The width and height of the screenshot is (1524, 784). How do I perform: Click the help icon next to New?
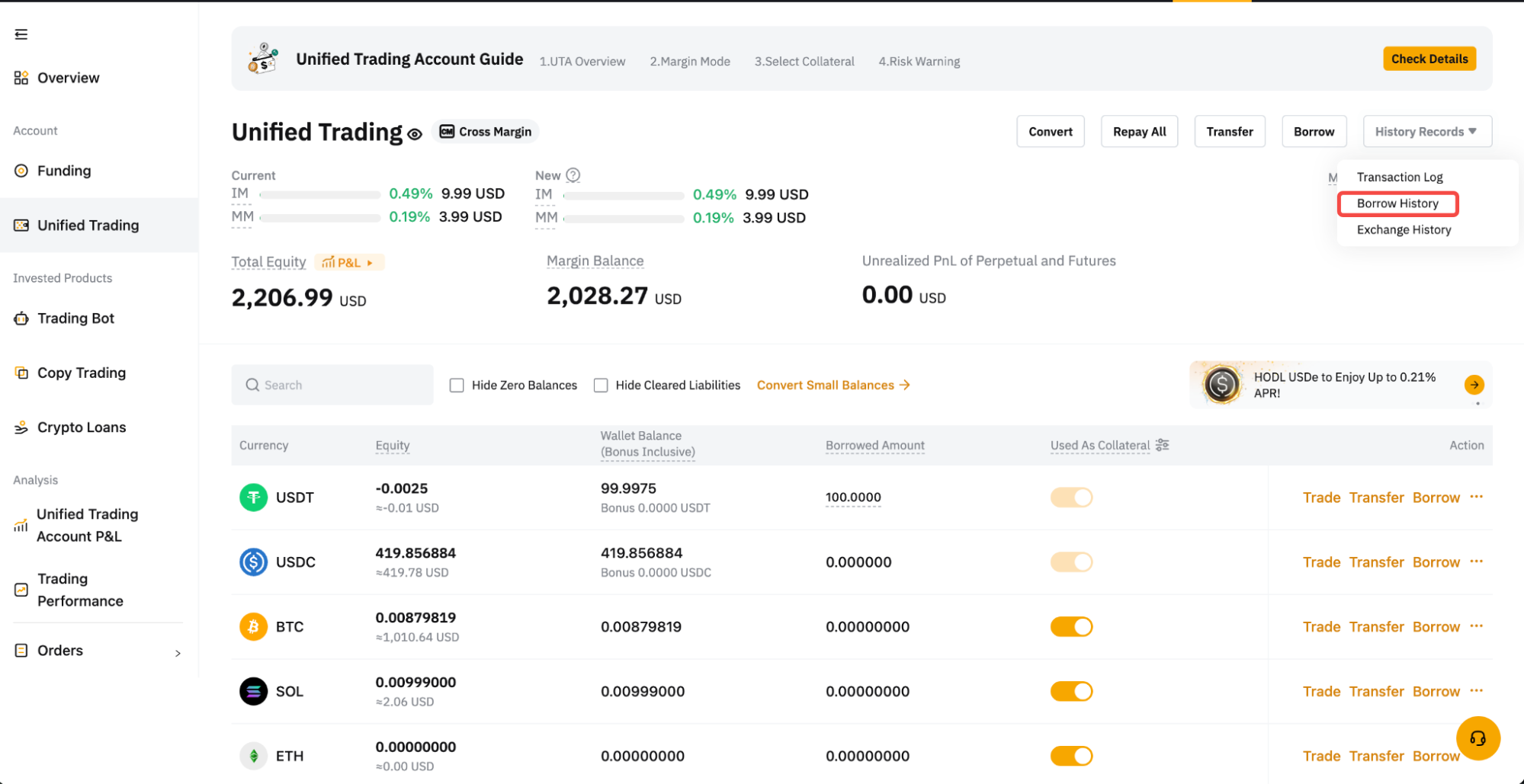point(573,175)
